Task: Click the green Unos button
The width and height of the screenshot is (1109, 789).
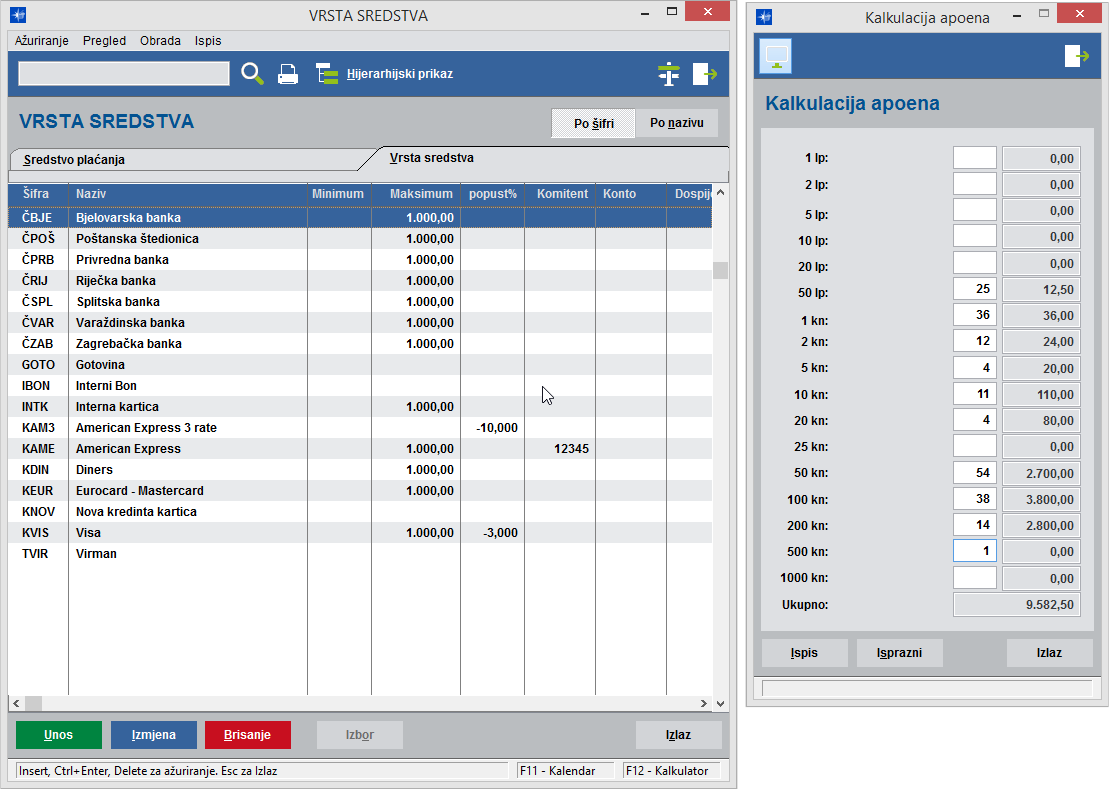Action: (x=59, y=735)
